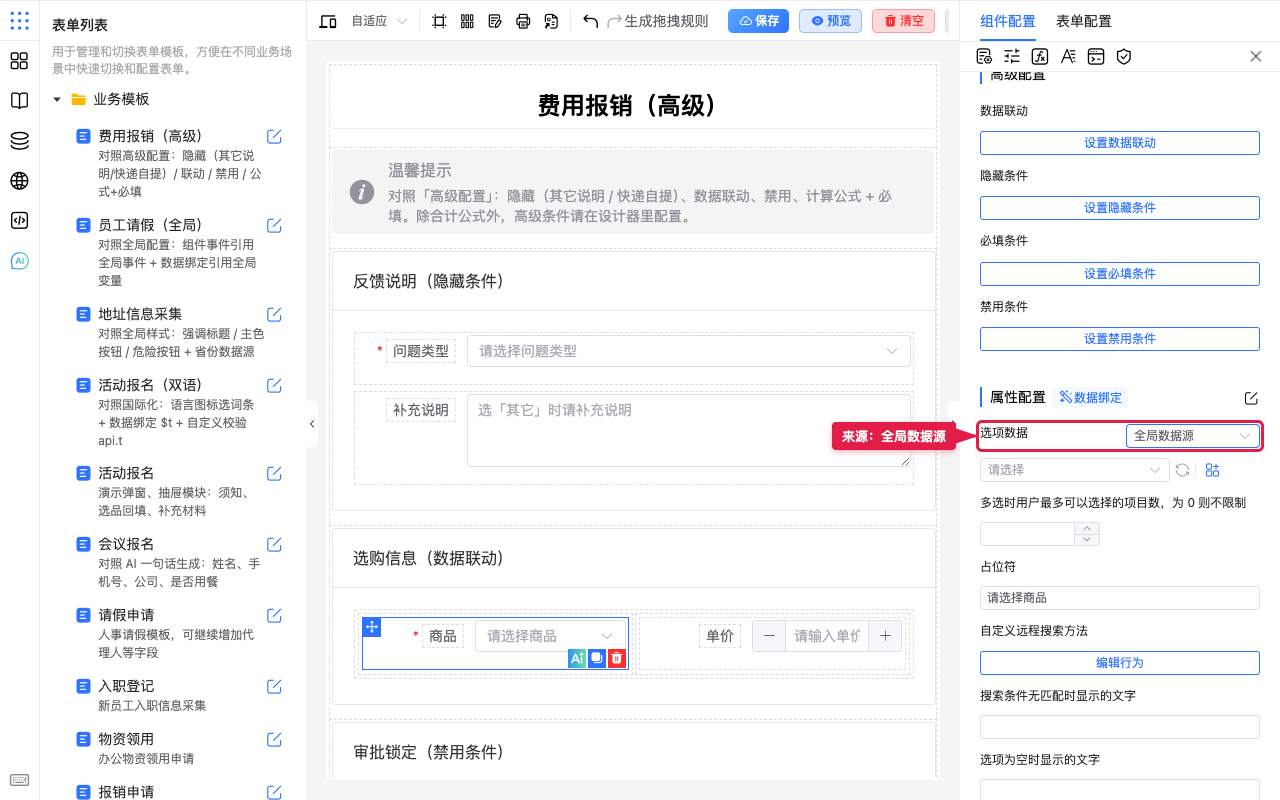Undo the last action

pyautogui.click(x=590, y=21)
